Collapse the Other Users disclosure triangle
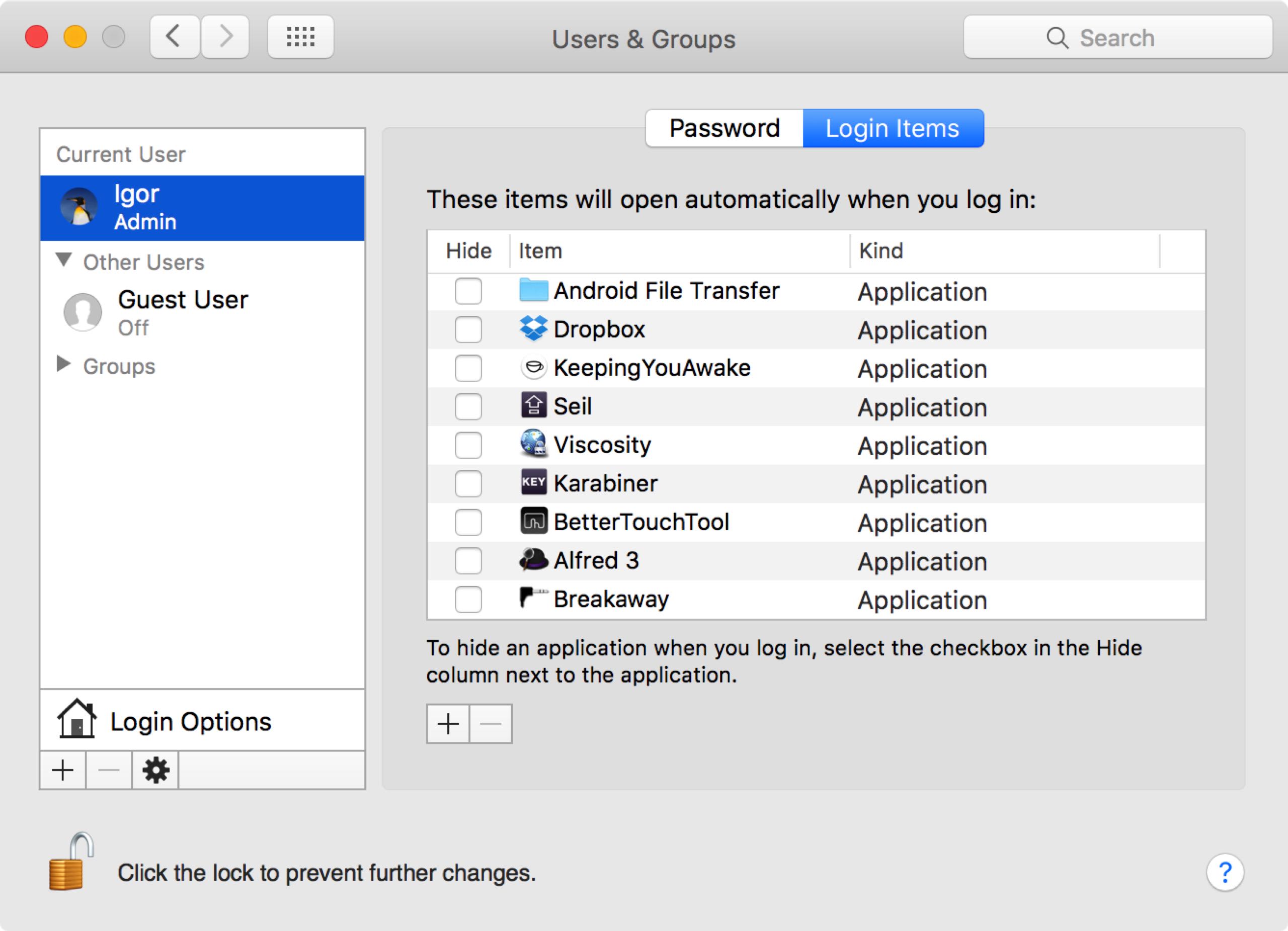This screenshot has height=931, width=1288. pos(63,261)
